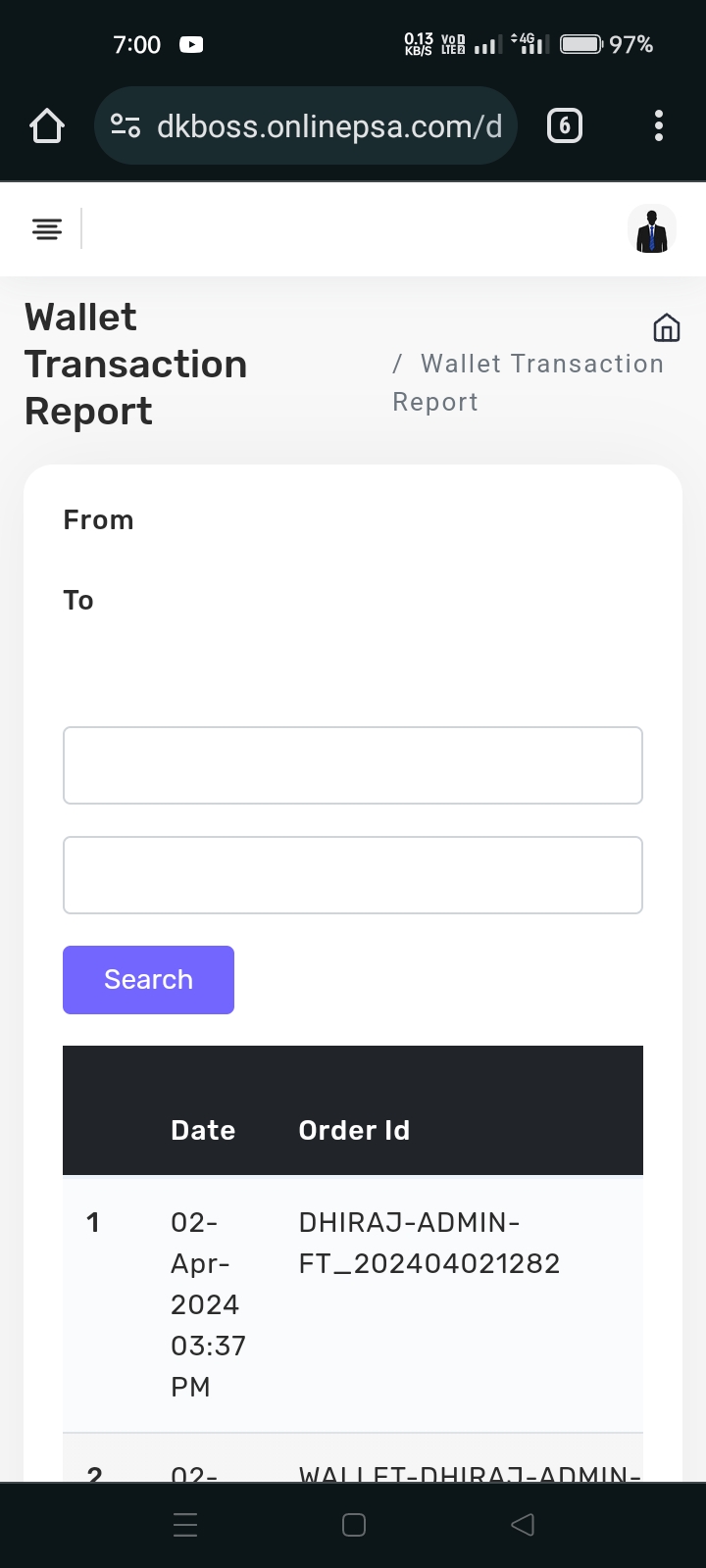
Task: Tap the site settings icon in address bar
Action: pyautogui.click(x=126, y=126)
